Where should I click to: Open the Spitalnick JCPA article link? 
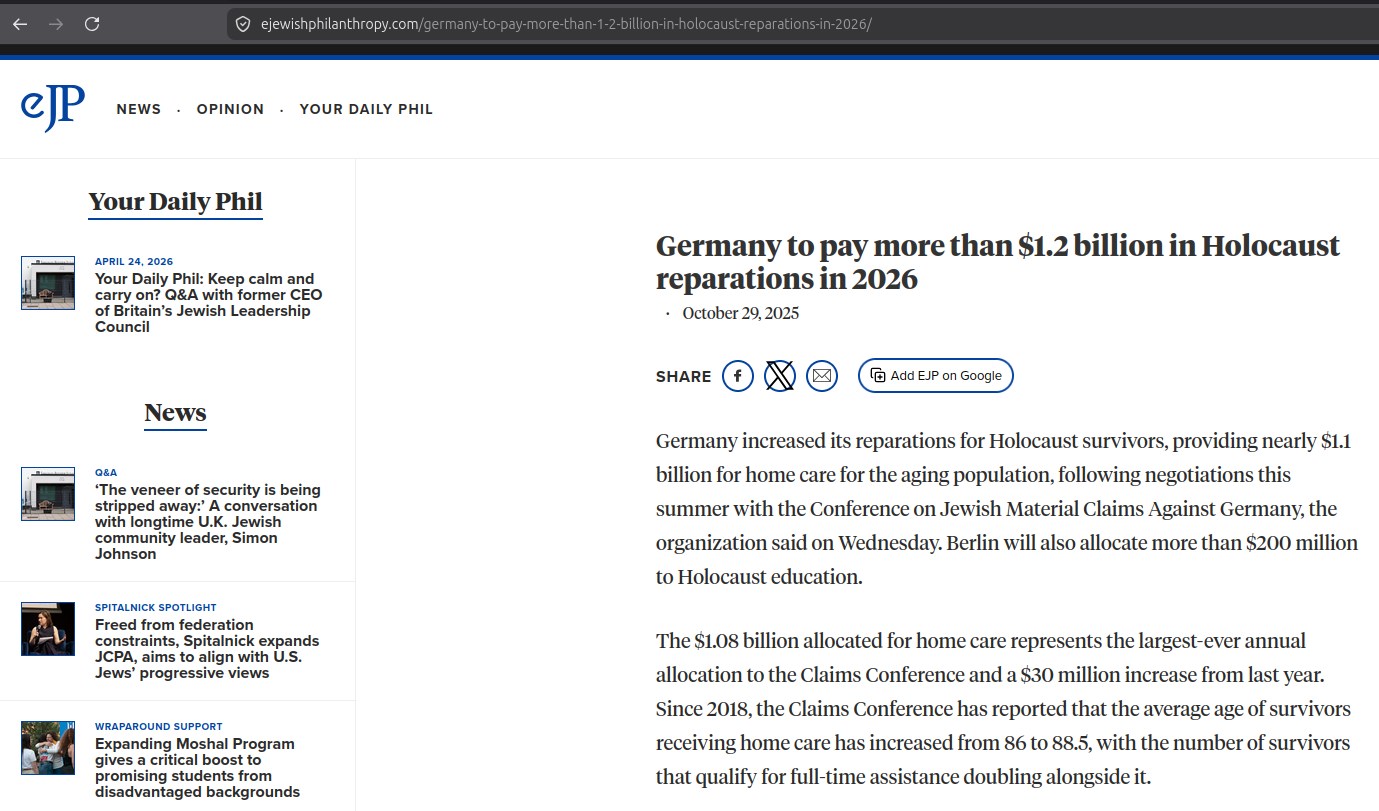[207, 649]
